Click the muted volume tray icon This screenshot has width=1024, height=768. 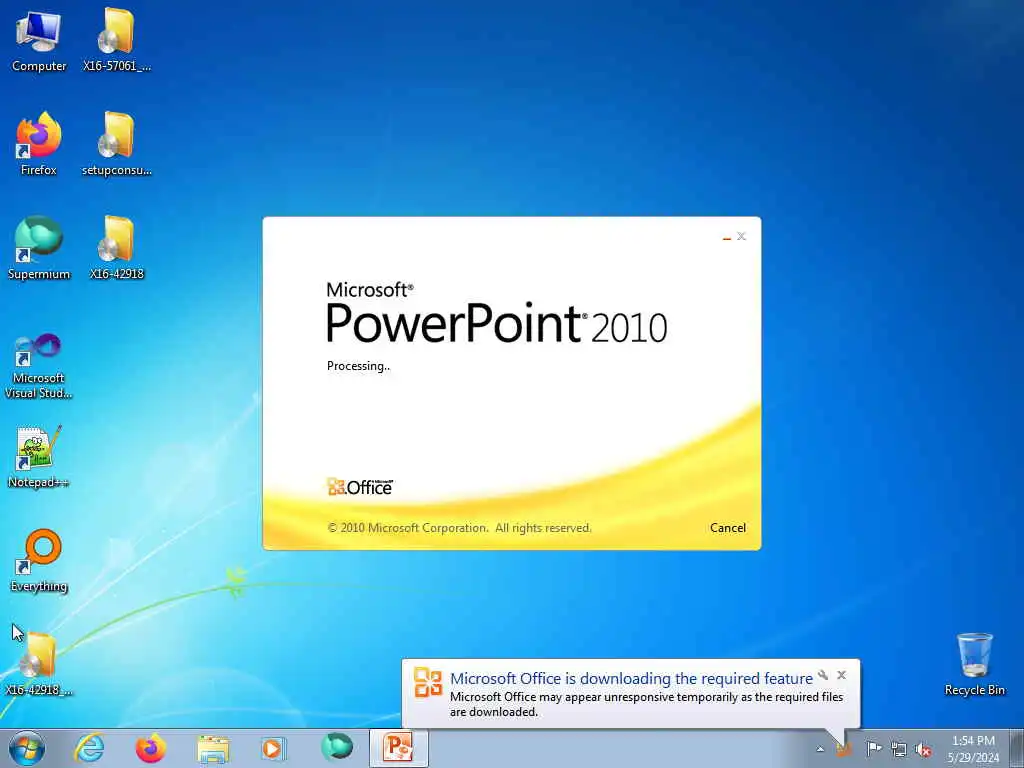[x=923, y=749]
